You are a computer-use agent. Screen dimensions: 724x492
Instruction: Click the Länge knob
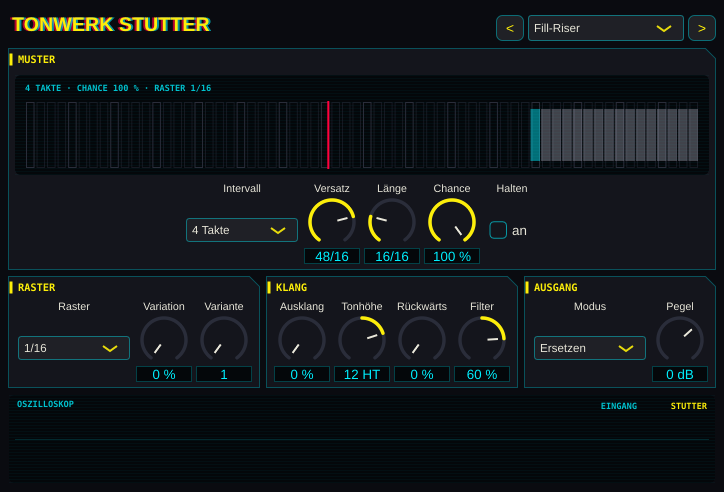(392, 222)
